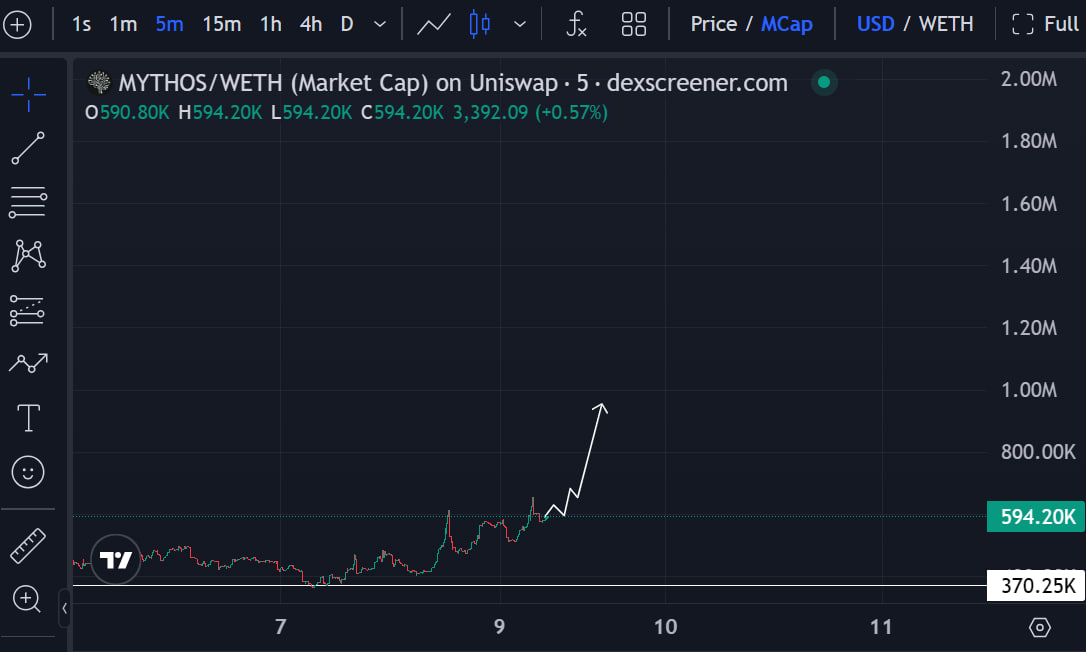Image resolution: width=1086 pixels, height=652 pixels.
Task: Select the arrow path annotation tool
Action: [x=28, y=363]
